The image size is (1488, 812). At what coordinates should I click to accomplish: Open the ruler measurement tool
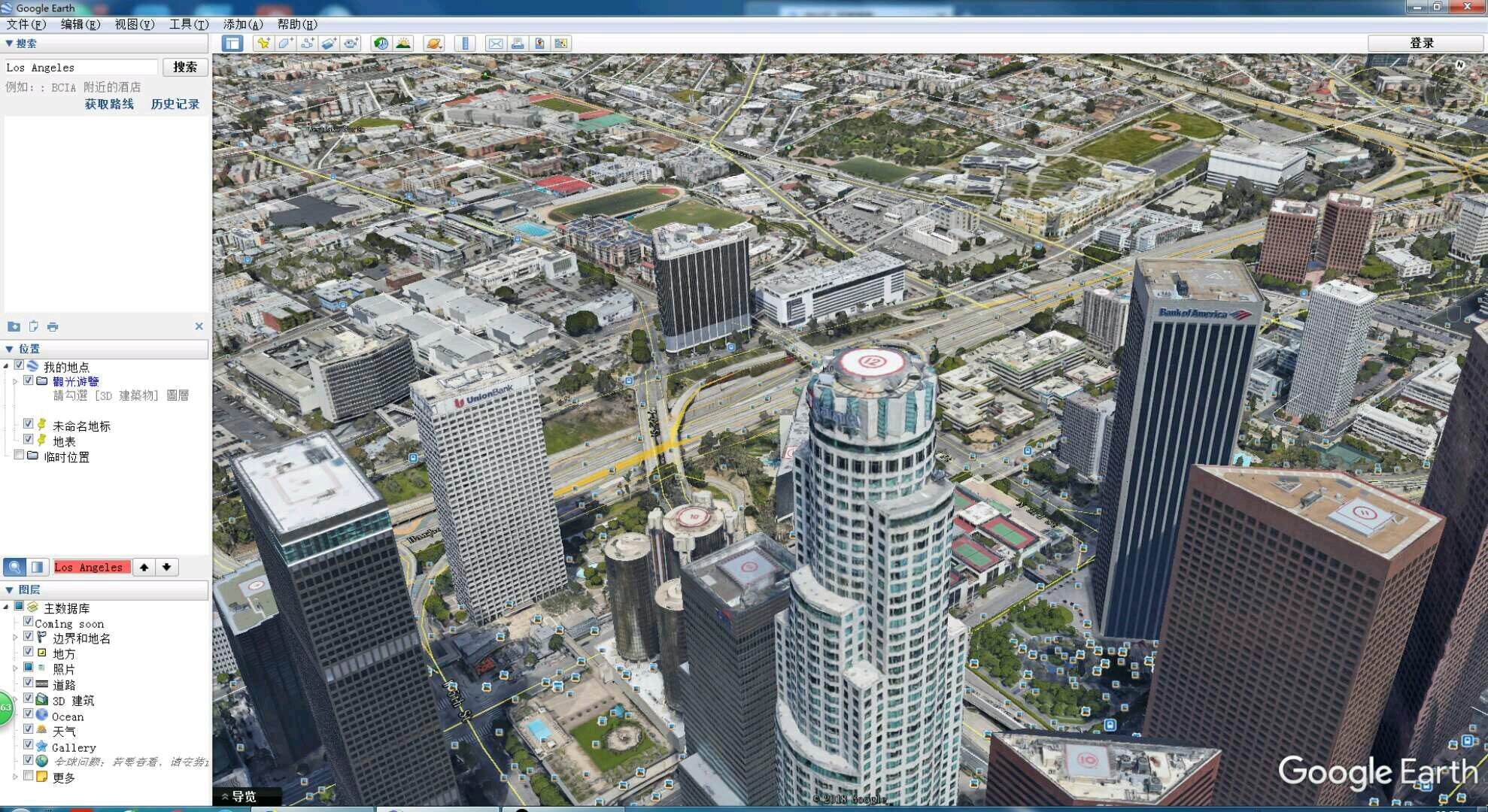point(465,44)
